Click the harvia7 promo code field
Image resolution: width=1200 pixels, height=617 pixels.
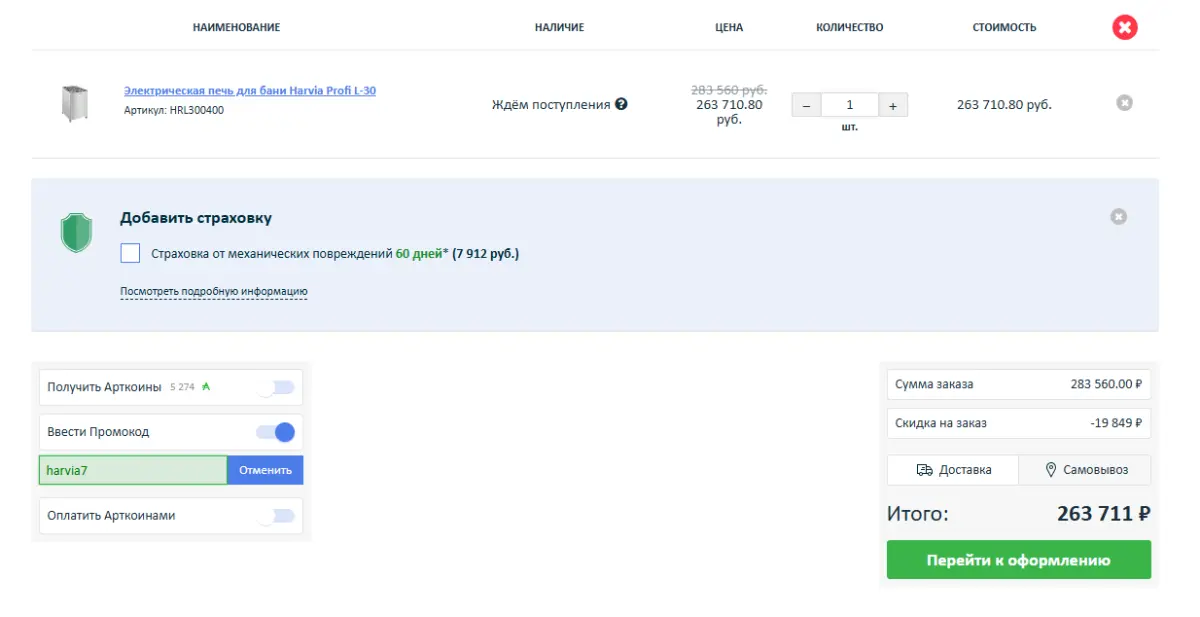click(133, 470)
